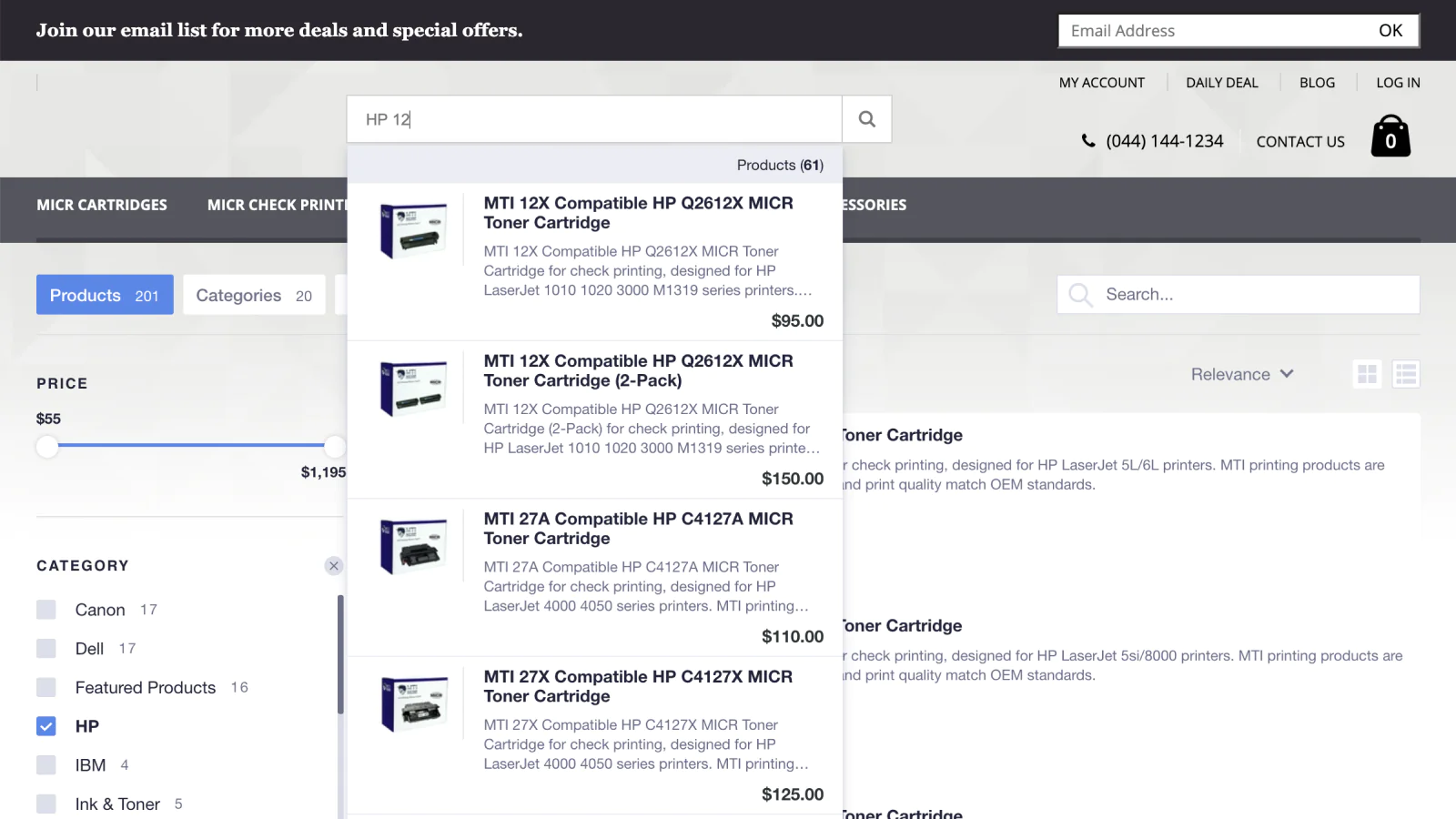Click the OK email submit button

[x=1390, y=31]
